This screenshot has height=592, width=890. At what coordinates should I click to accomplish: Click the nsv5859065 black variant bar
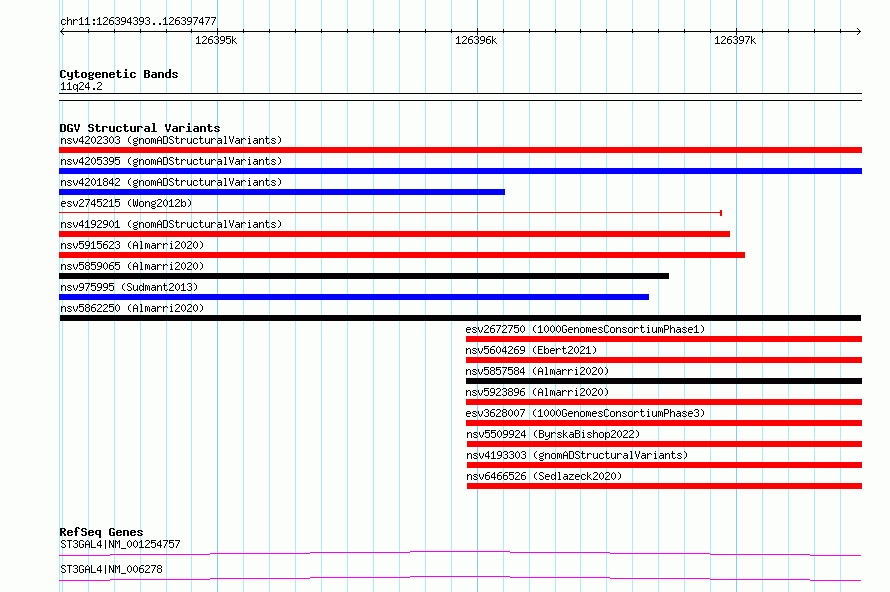pos(364,276)
